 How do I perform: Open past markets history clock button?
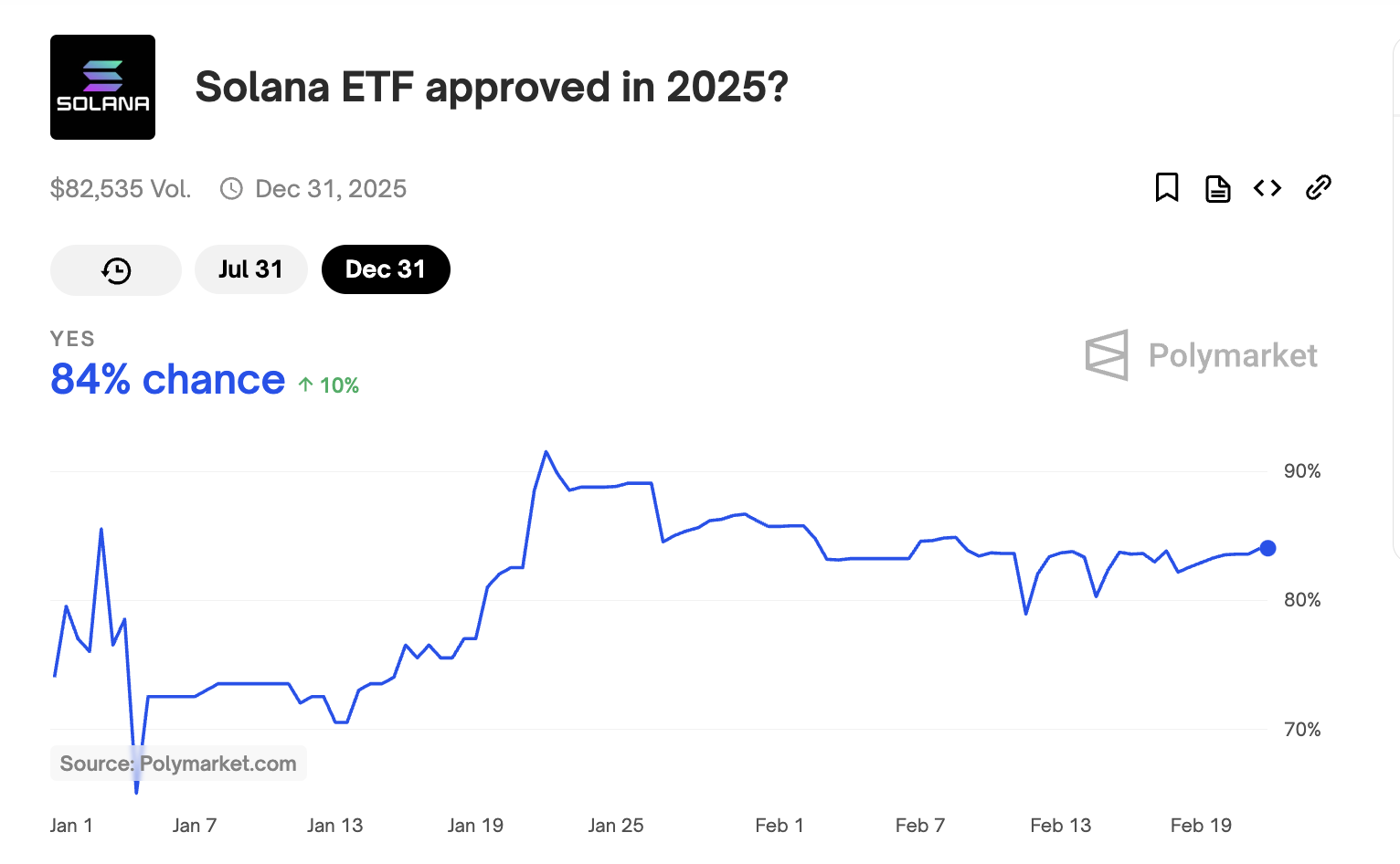coord(116,270)
